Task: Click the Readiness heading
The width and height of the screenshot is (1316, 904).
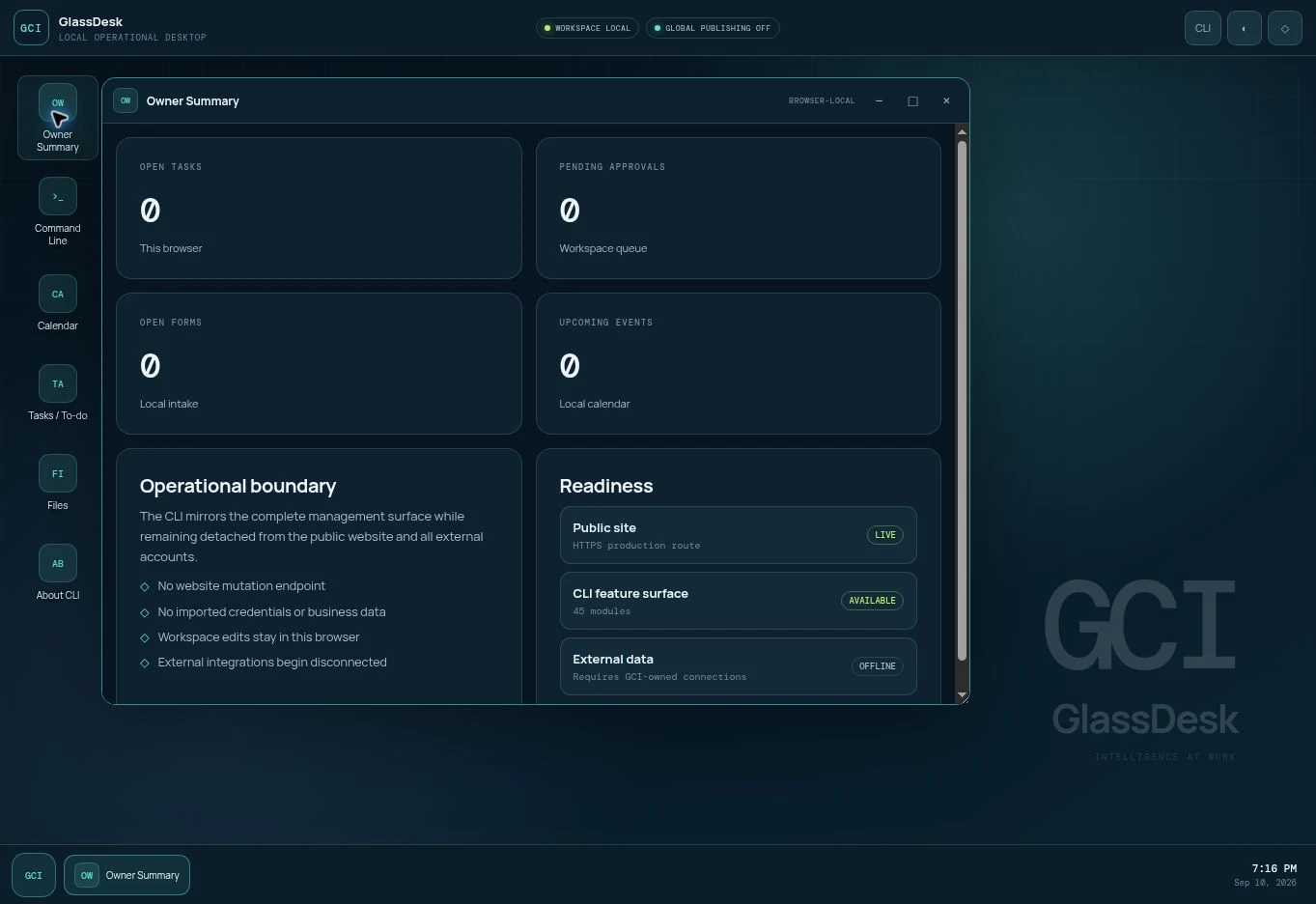Action: tap(606, 486)
